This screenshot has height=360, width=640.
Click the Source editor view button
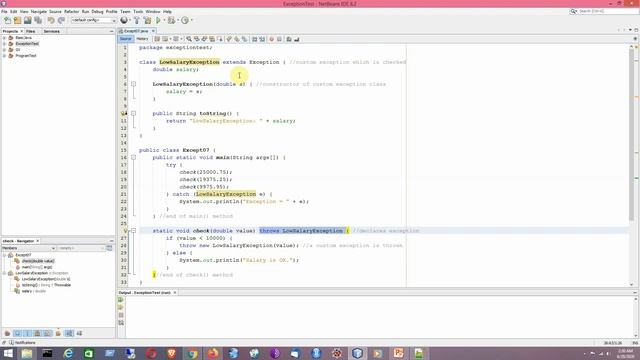[126, 39]
